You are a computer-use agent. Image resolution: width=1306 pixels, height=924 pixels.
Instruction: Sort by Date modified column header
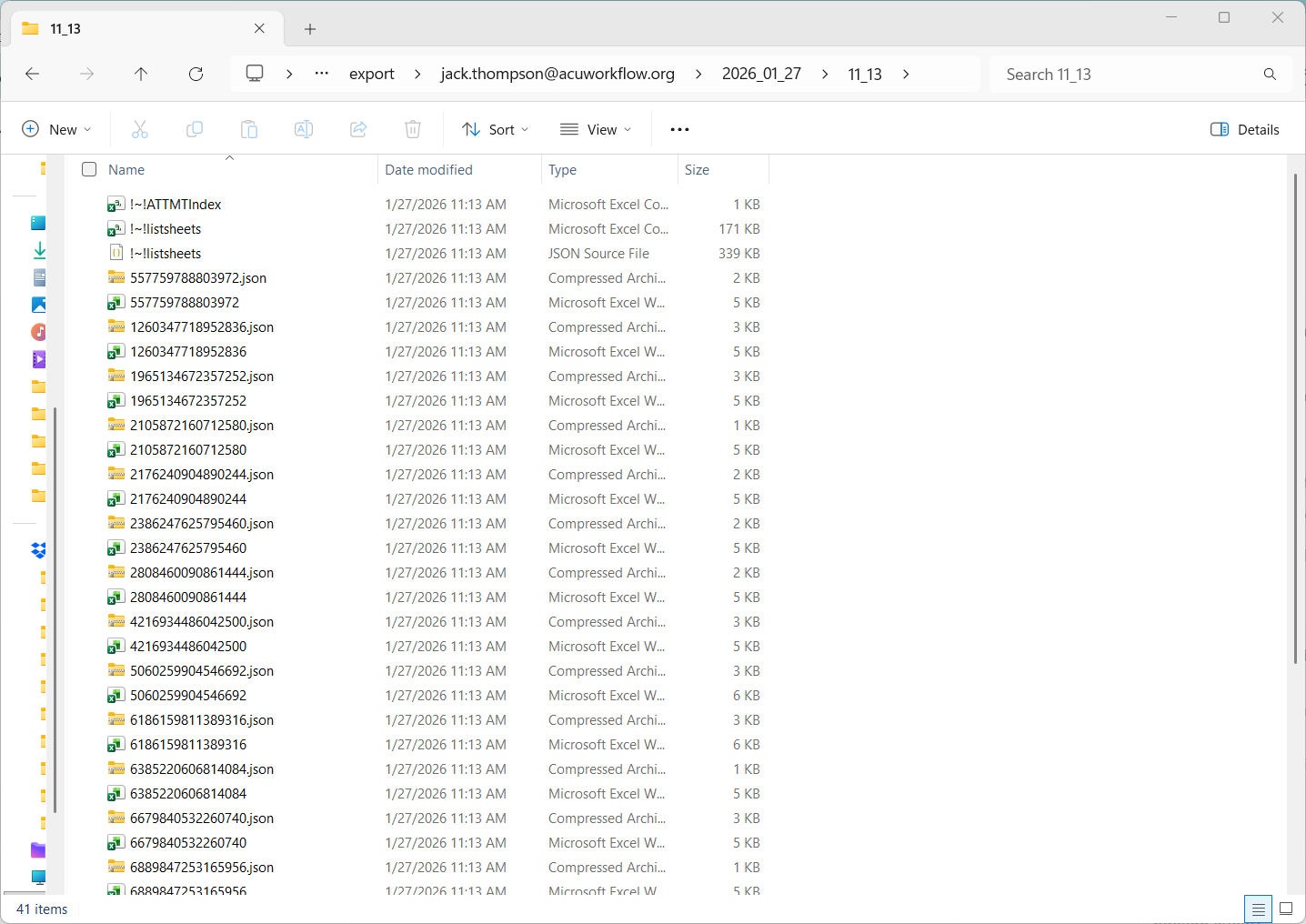coord(428,169)
